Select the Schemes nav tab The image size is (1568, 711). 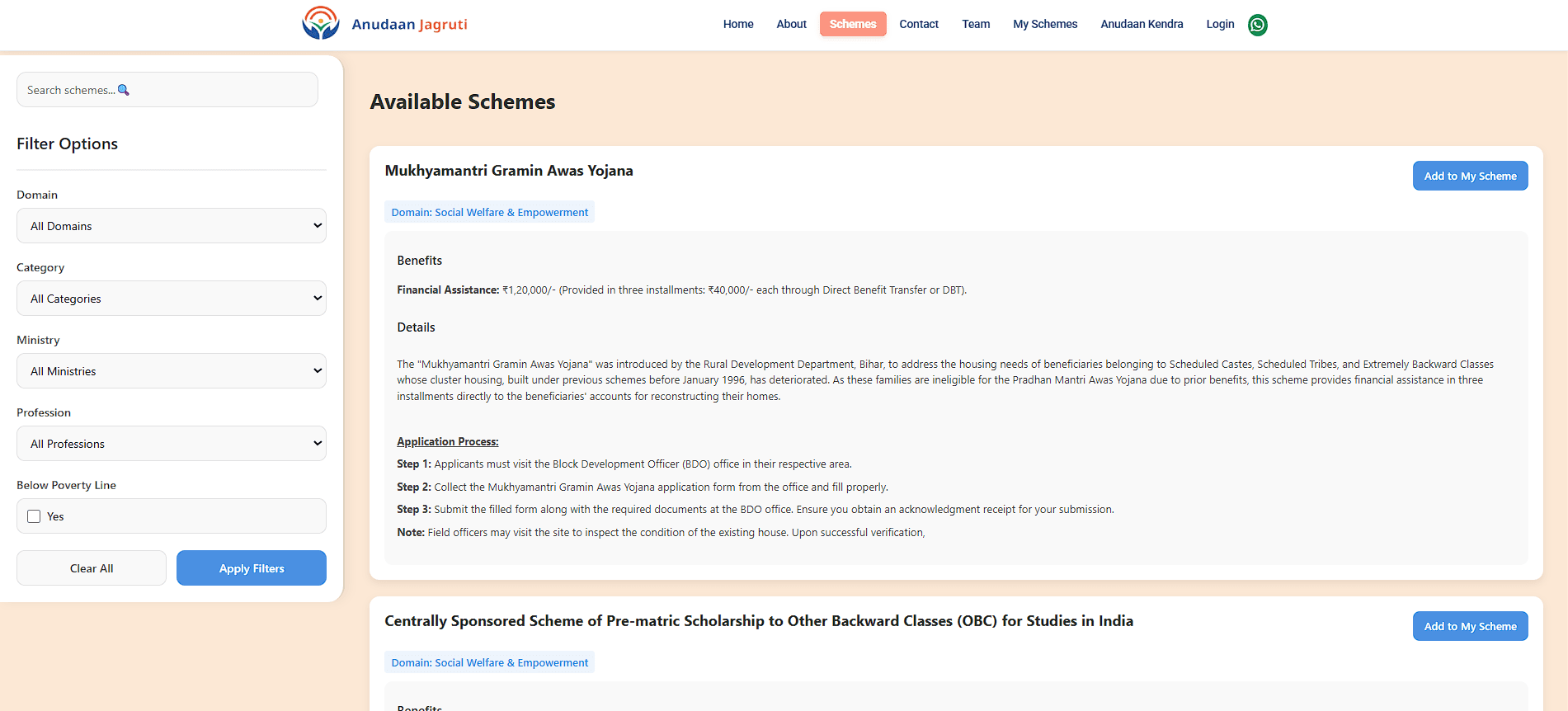(x=853, y=24)
